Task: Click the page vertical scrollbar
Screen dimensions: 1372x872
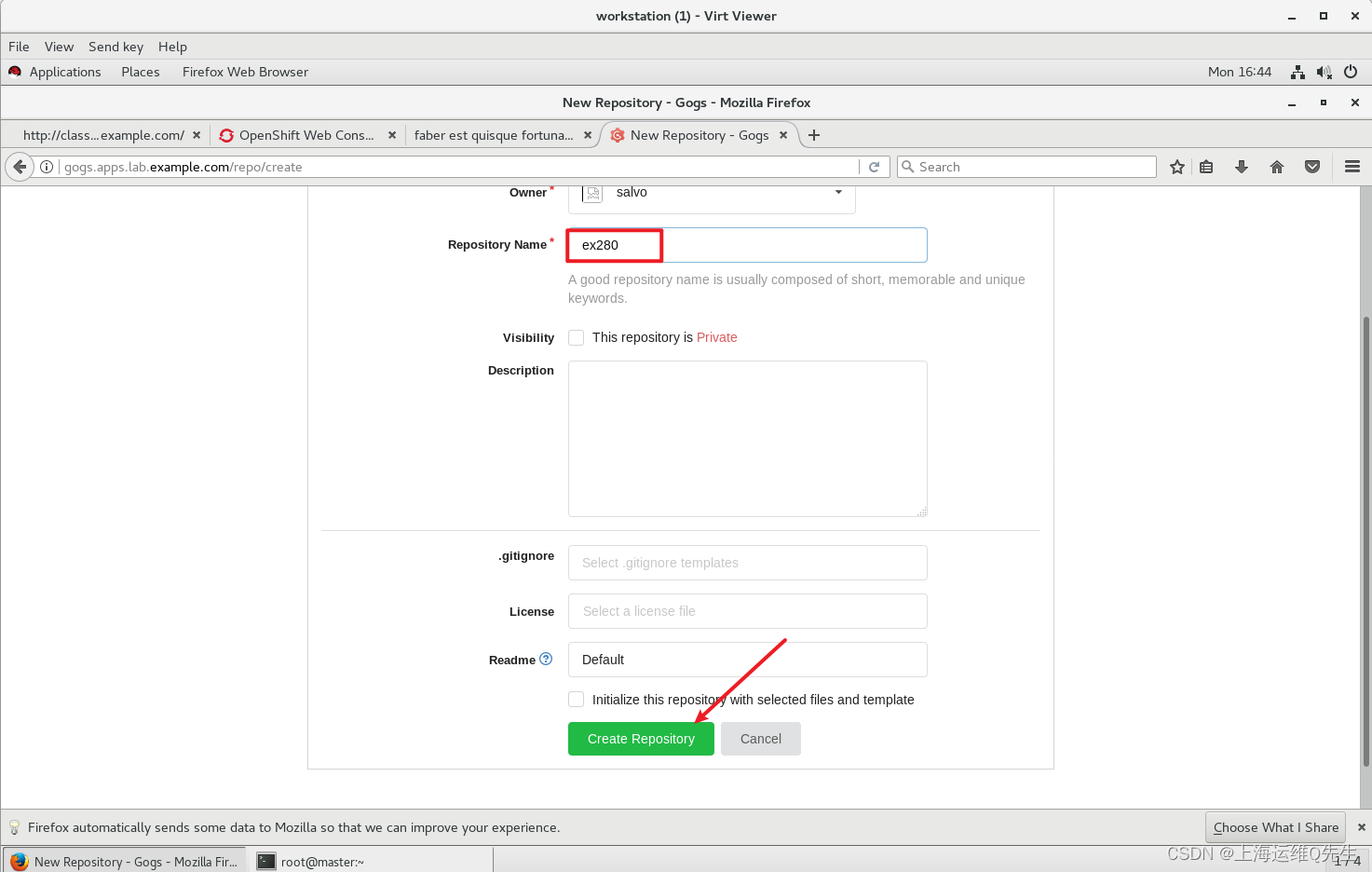Action: (1365, 540)
